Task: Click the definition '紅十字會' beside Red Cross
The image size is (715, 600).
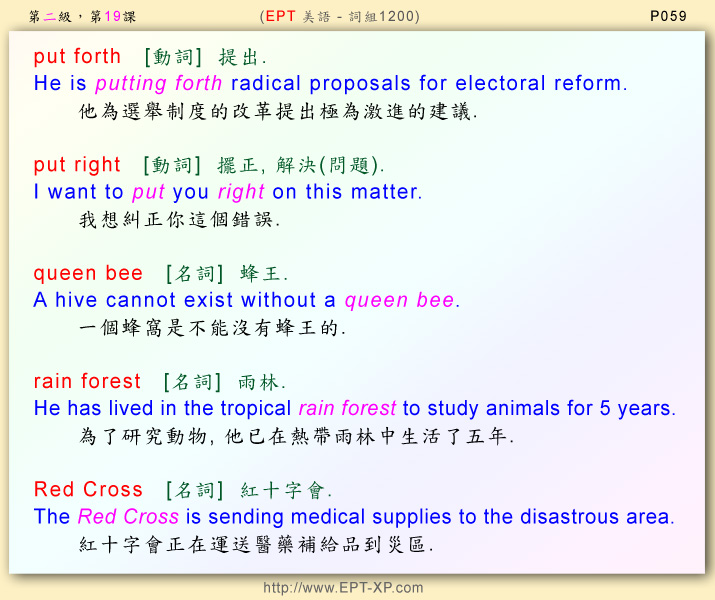Action: point(286,491)
